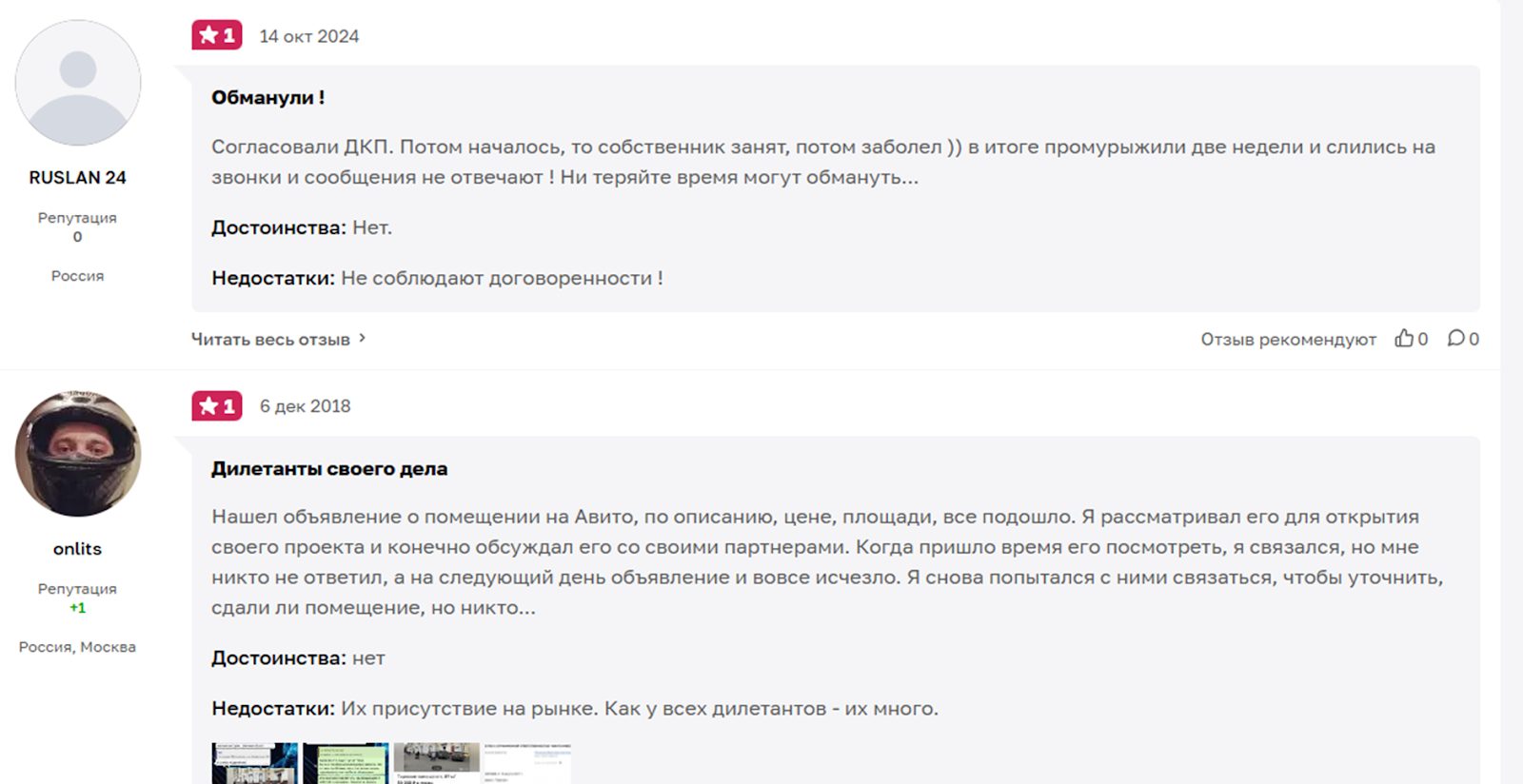Click the "Россия, Москва" location under onlits
1523x784 pixels.
click(78, 647)
